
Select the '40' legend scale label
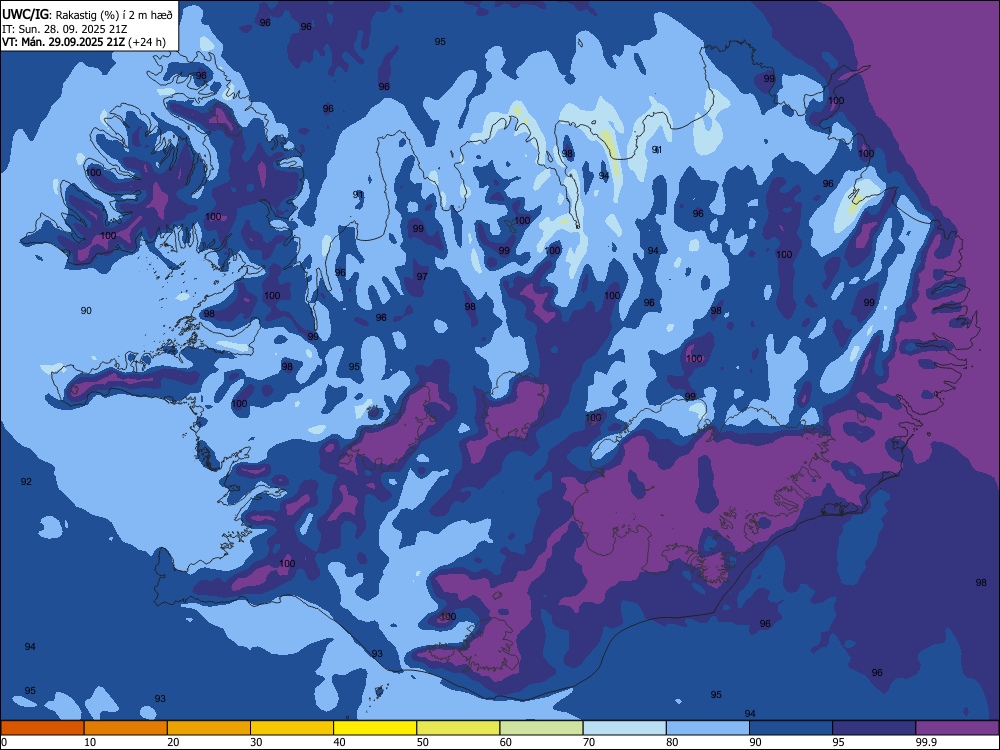click(340, 742)
